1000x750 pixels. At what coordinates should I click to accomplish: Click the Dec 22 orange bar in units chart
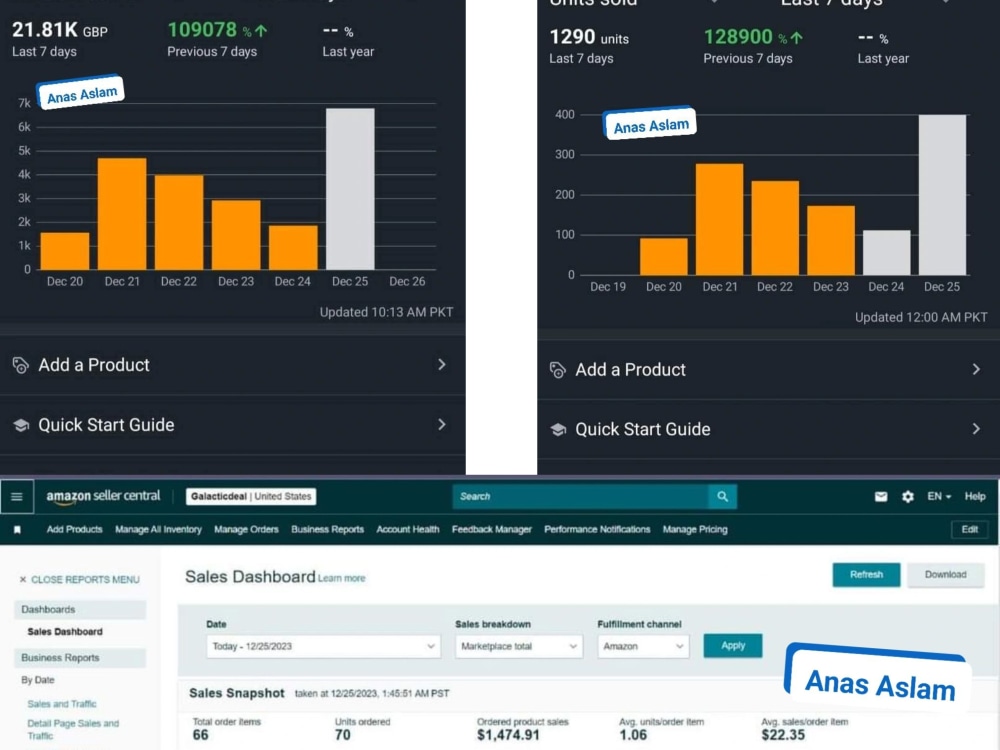point(775,228)
